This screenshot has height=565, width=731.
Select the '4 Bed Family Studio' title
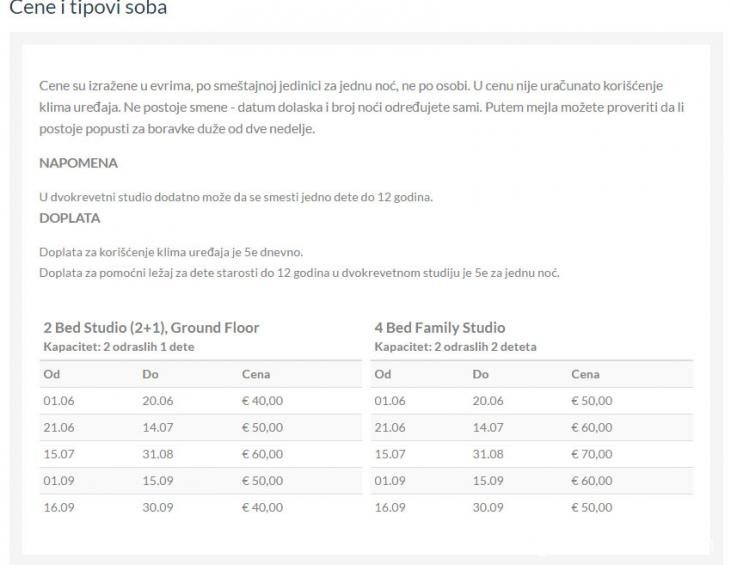[440, 328]
